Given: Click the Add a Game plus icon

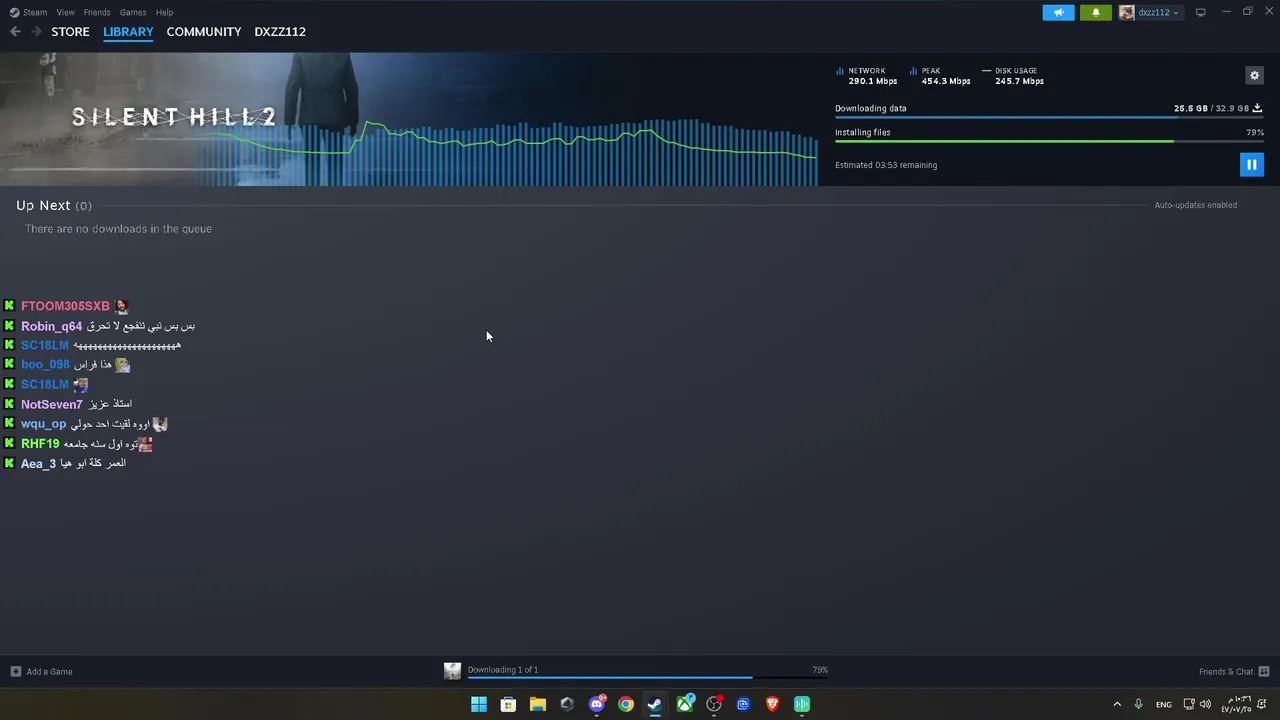Looking at the screenshot, I should pyautogui.click(x=15, y=672).
